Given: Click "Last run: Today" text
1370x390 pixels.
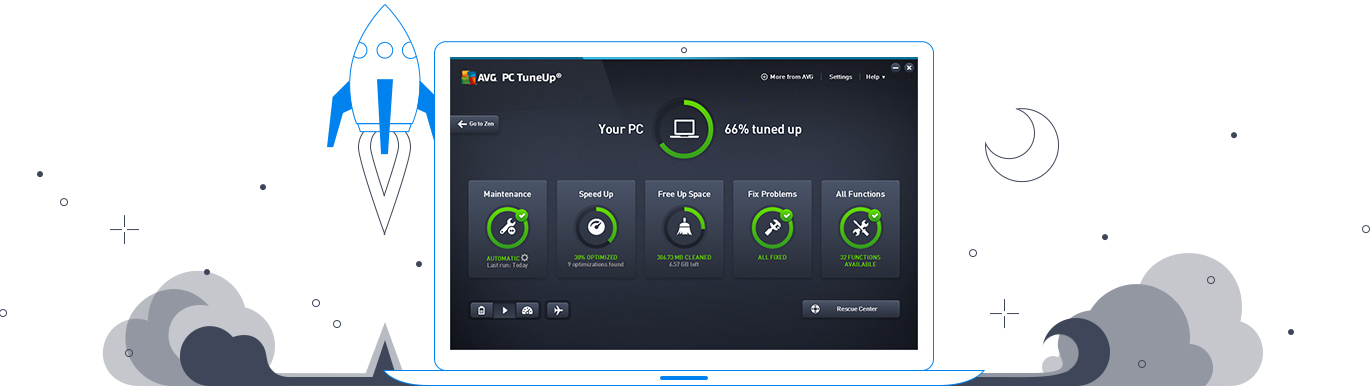Looking at the screenshot, I should pyautogui.click(x=507, y=265).
